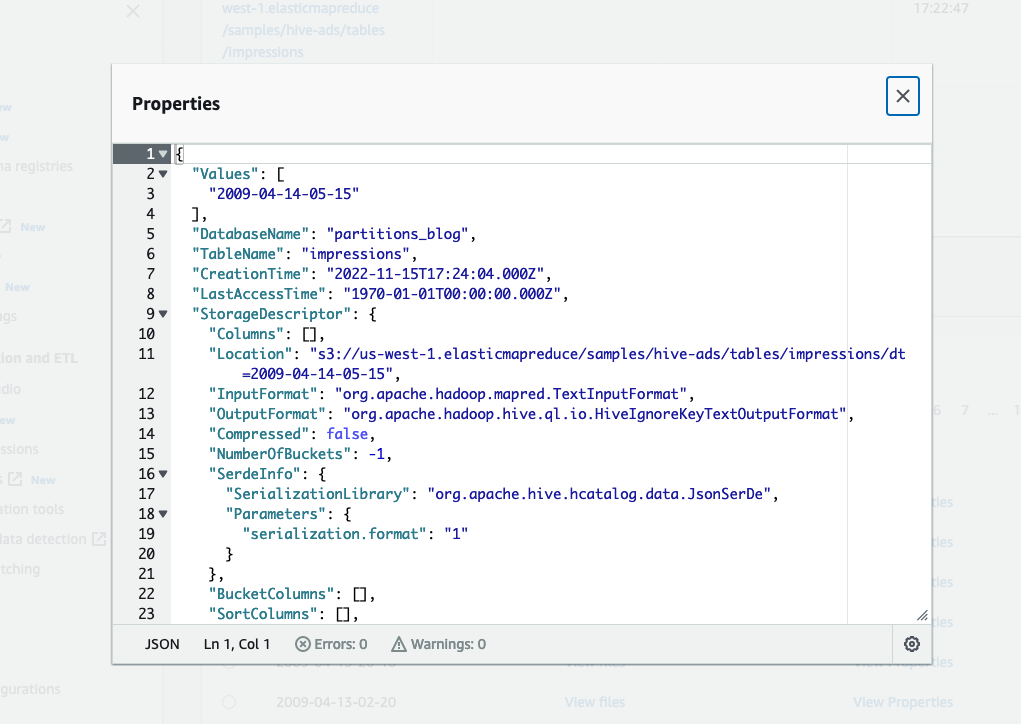
Task: Click the TextInputFormat class value
Action: point(511,394)
